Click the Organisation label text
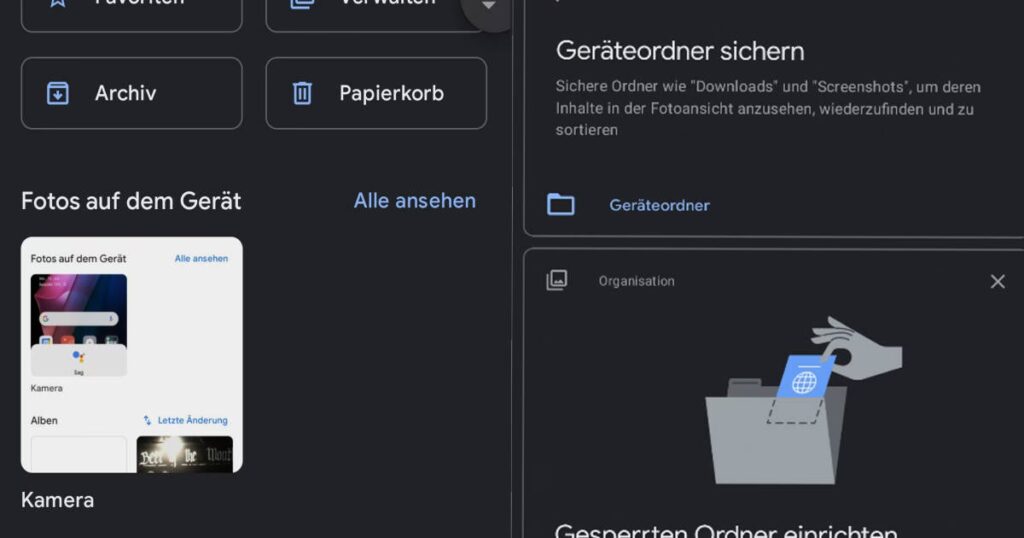 [x=636, y=281]
